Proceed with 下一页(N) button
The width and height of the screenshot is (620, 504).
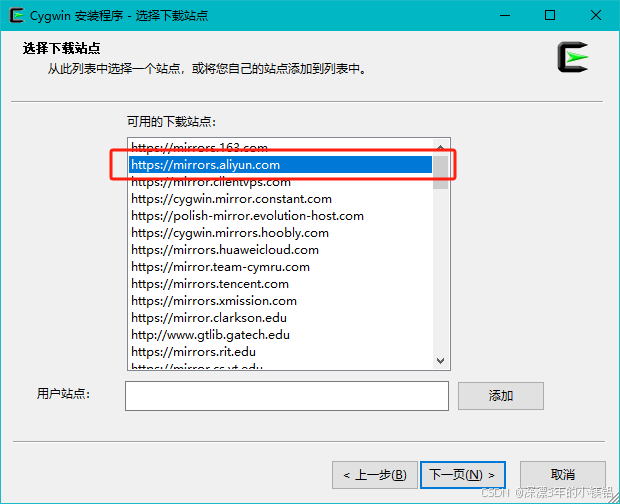(x=463, y=475)
